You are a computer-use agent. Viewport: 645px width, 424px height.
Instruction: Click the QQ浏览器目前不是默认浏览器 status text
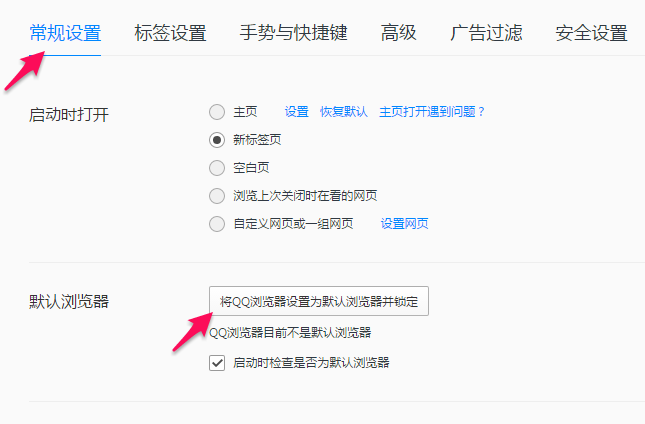(x=297, y=333)
